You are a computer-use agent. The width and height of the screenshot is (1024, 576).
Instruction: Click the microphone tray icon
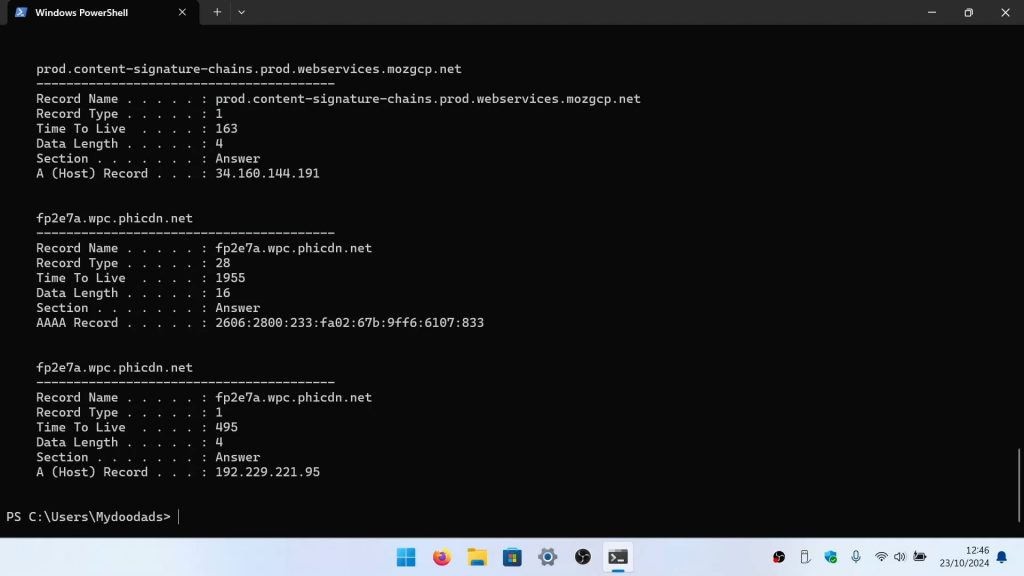[856, 557]
